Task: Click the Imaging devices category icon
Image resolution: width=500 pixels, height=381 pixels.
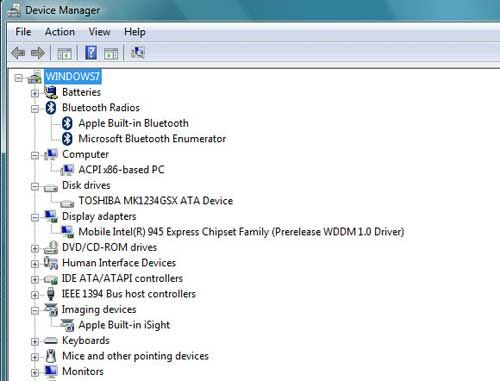Action: coord(51,309)
